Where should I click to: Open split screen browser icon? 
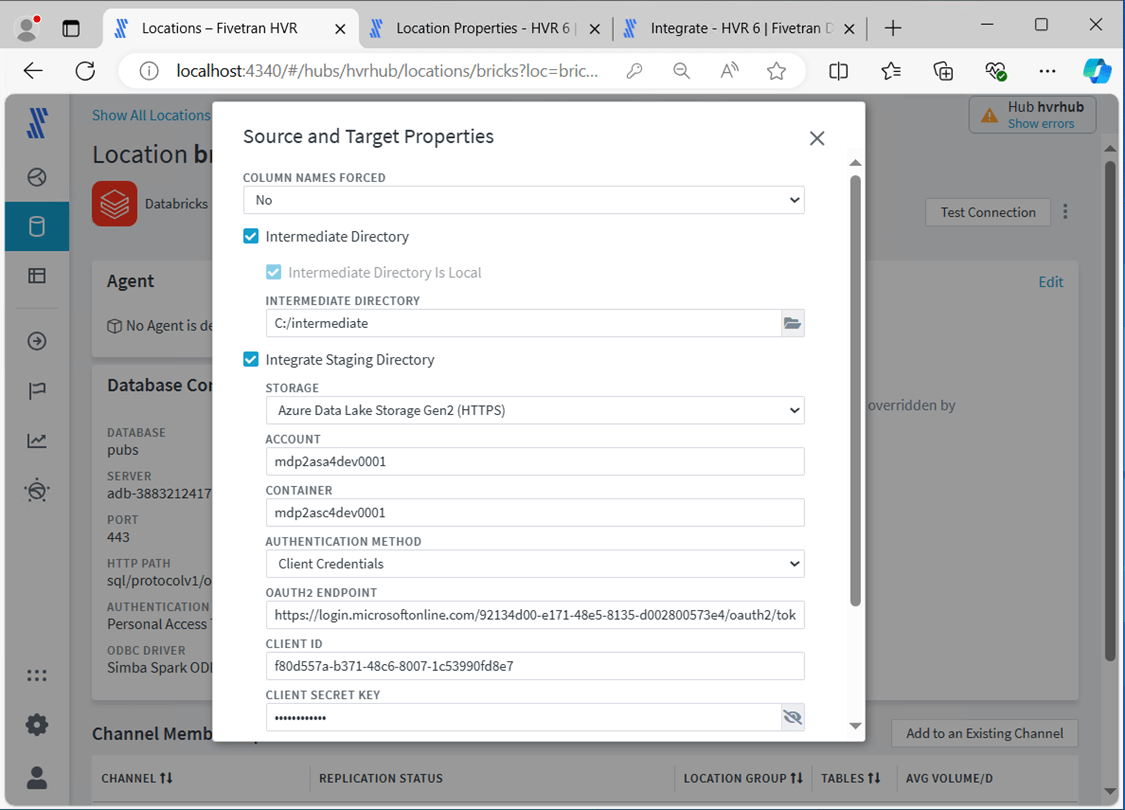[x=838, y=71]
